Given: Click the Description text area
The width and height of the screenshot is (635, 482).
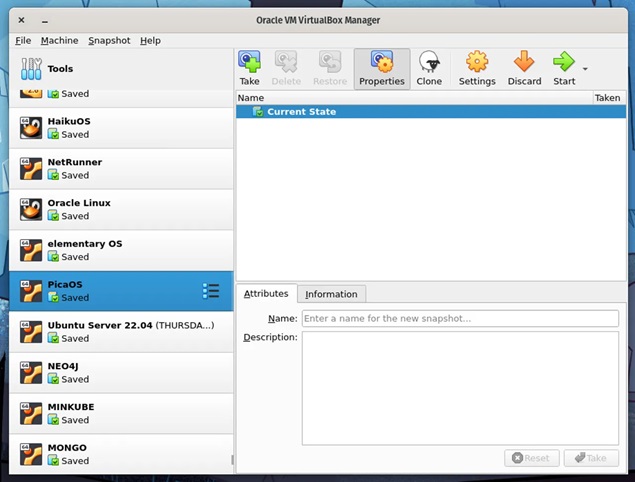Looking at the screenshot, I should [460, 388].
